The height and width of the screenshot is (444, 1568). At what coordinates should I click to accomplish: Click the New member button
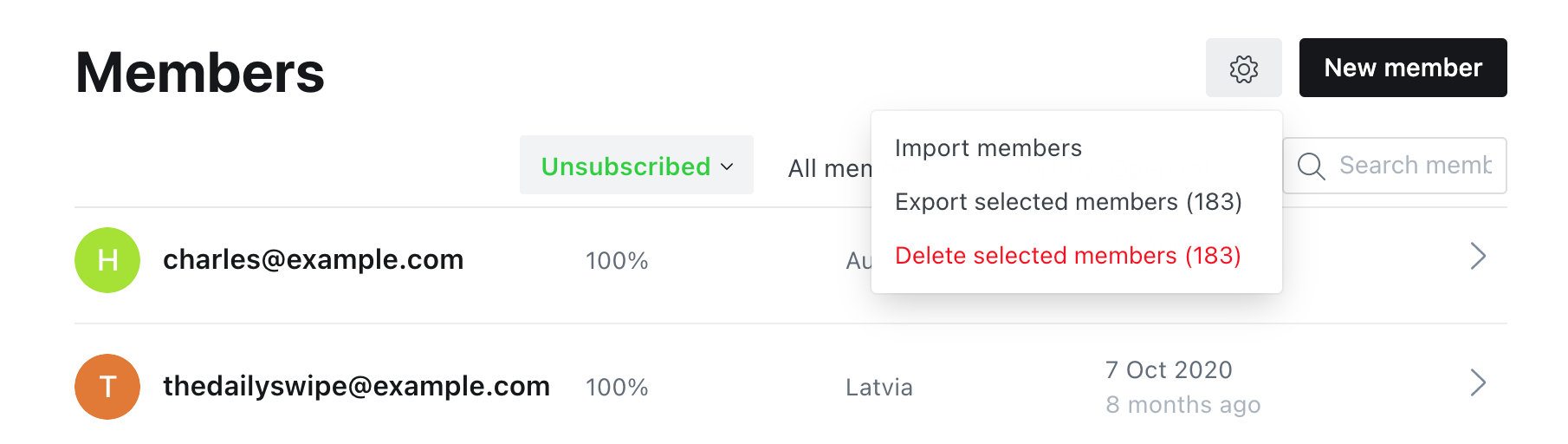point(1403,68)
